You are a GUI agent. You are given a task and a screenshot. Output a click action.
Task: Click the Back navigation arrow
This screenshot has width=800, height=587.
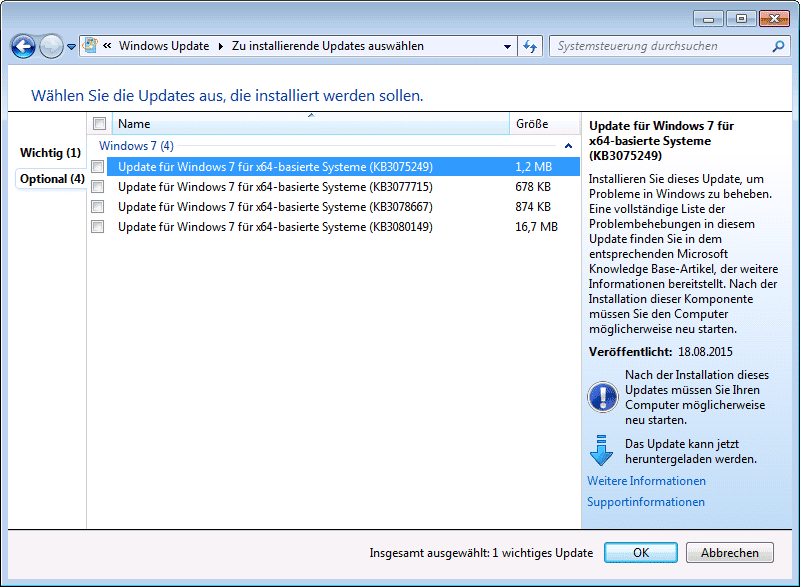tap(23, 47)
